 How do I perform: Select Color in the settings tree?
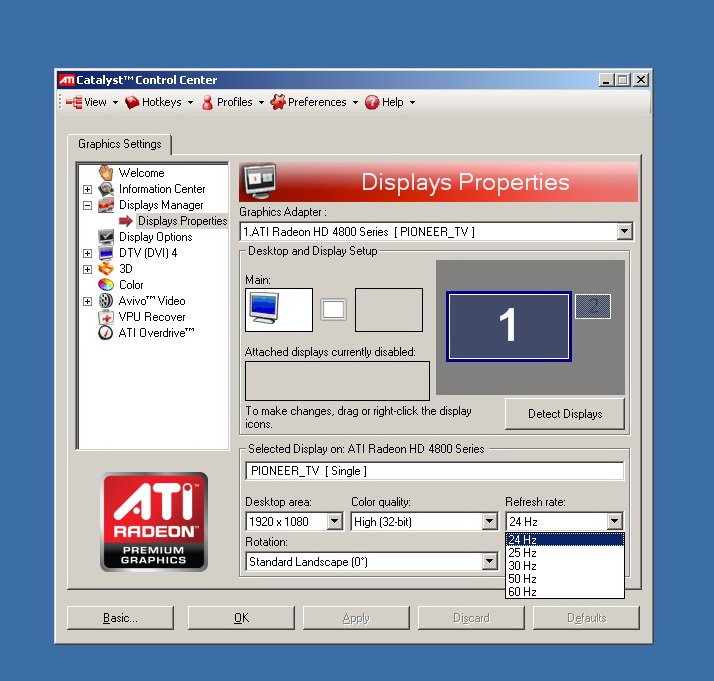point(131,285)
